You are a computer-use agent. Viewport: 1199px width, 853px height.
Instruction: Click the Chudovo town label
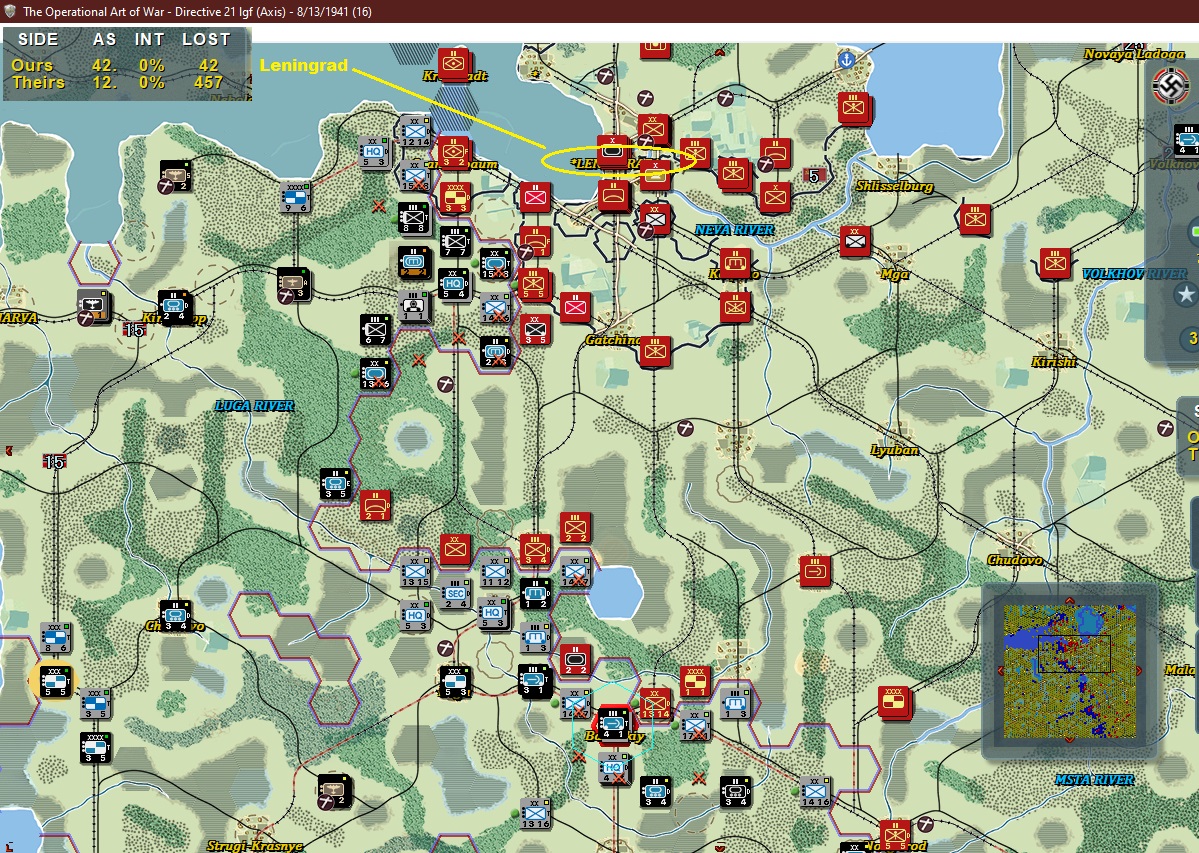[1015, 560]
